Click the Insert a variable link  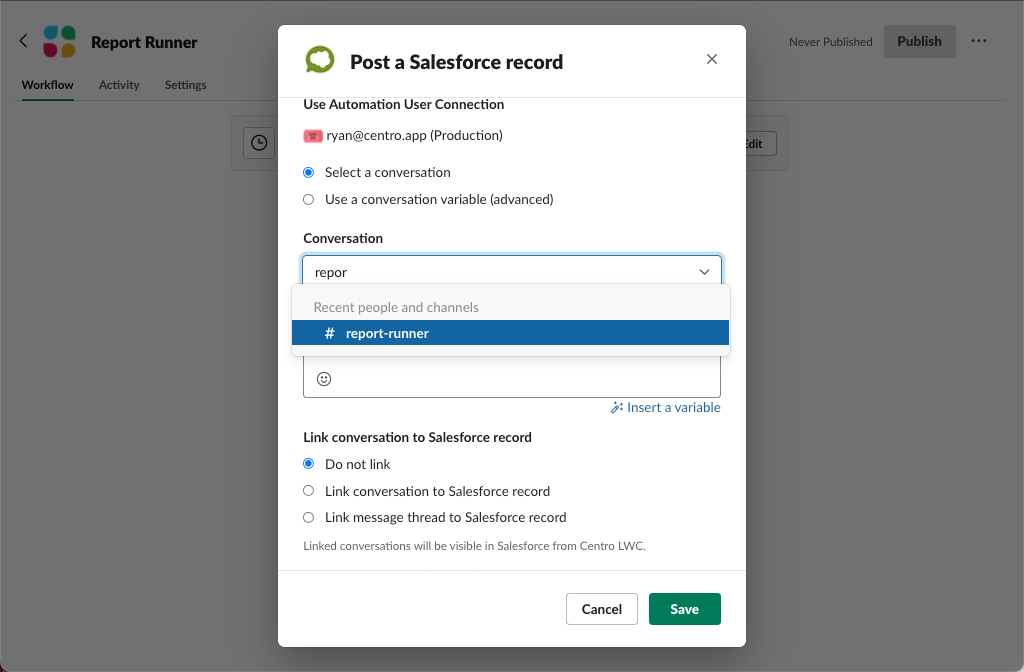pos(672,407)
